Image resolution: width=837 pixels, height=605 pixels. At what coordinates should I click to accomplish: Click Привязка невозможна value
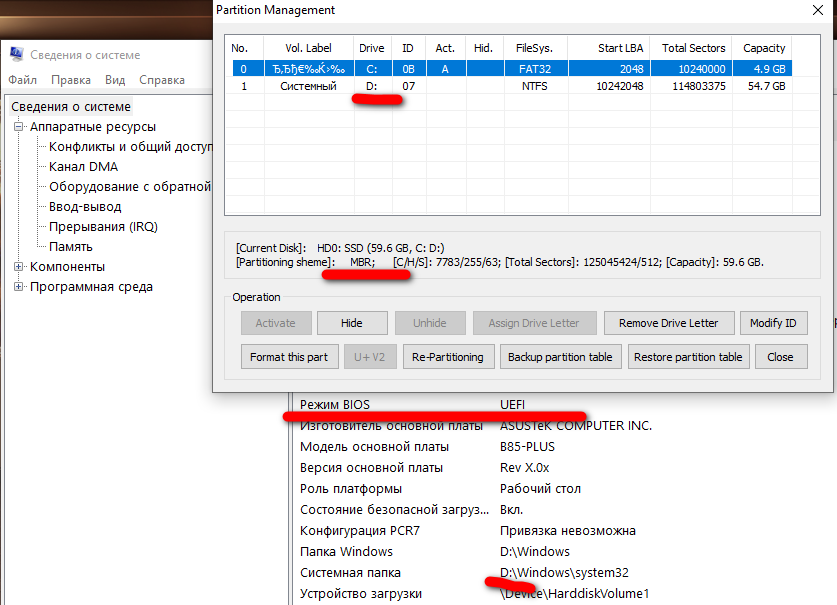568,531
